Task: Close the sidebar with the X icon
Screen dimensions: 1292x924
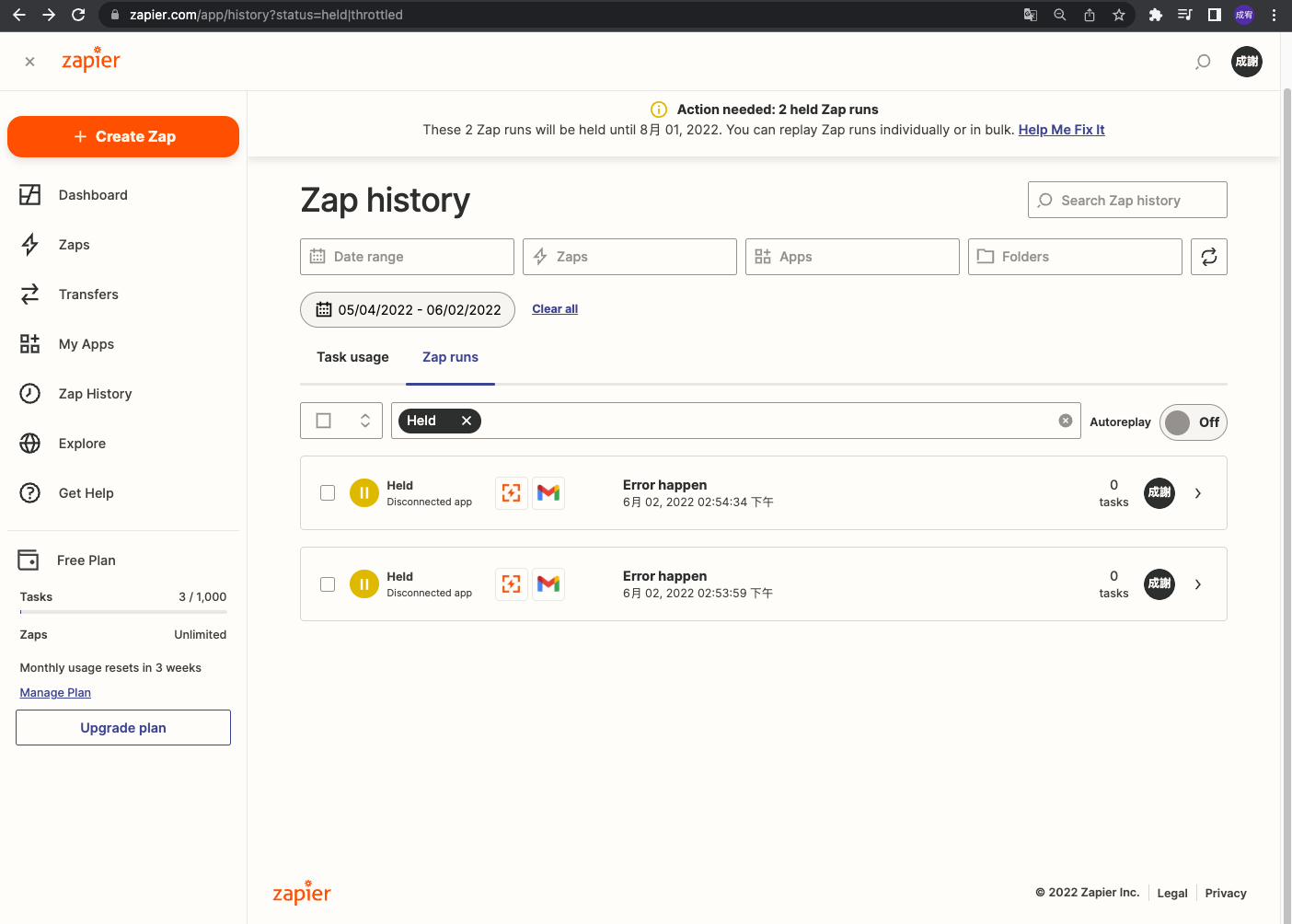Action: click(30, 62)
